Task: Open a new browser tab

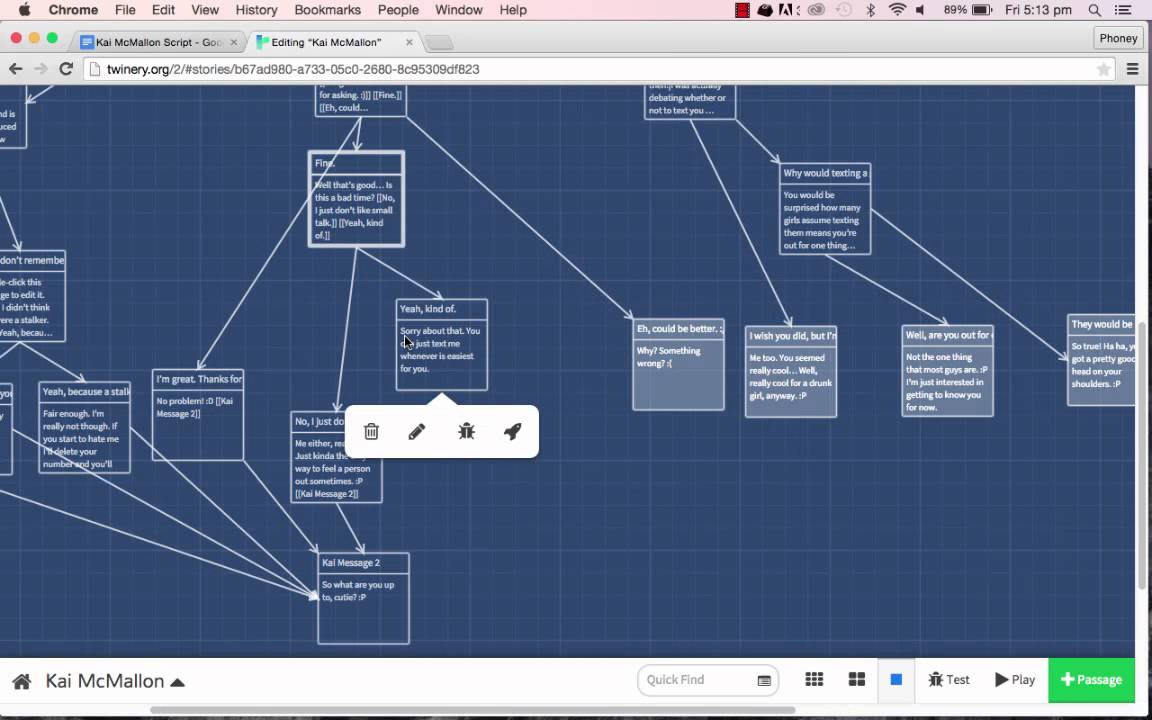Action: point(439,43)
